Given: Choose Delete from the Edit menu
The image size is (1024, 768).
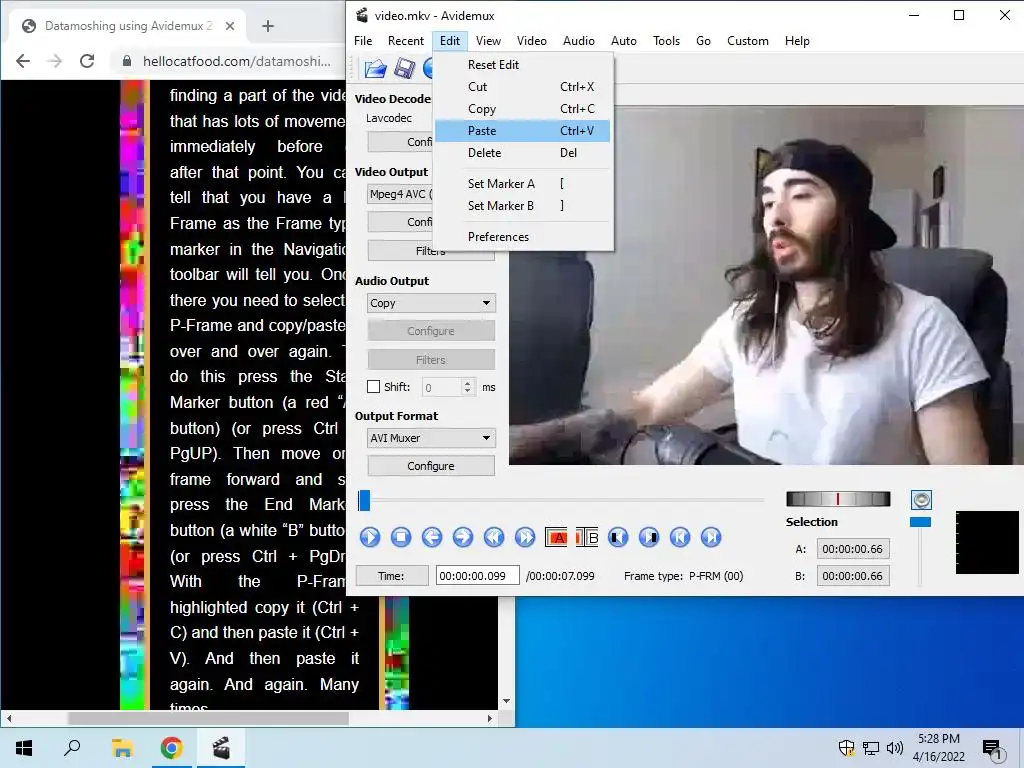Looking at the screenshot, I should 522,153.
